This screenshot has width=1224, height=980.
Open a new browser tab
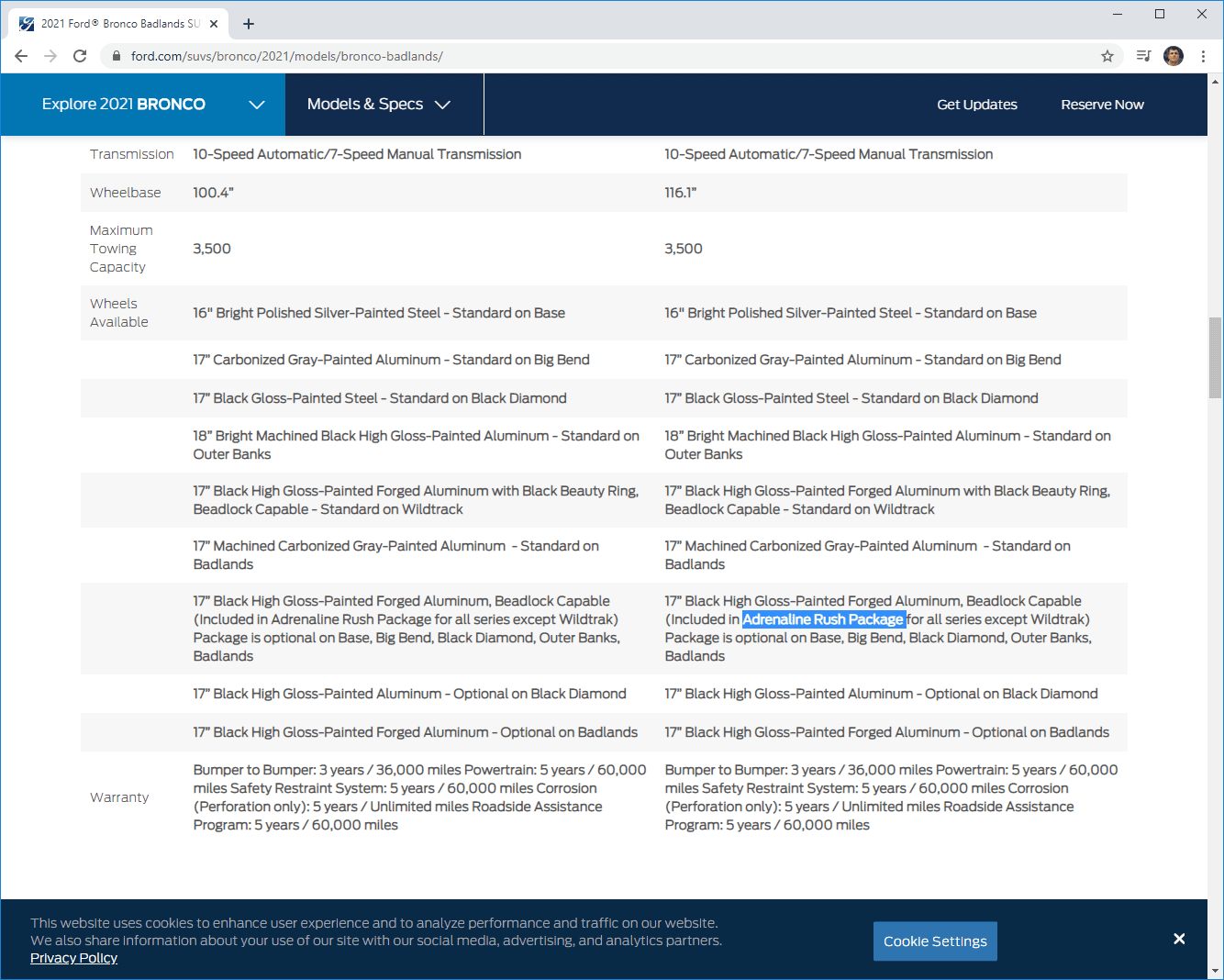pyautogui.click(x=249, y=24)
